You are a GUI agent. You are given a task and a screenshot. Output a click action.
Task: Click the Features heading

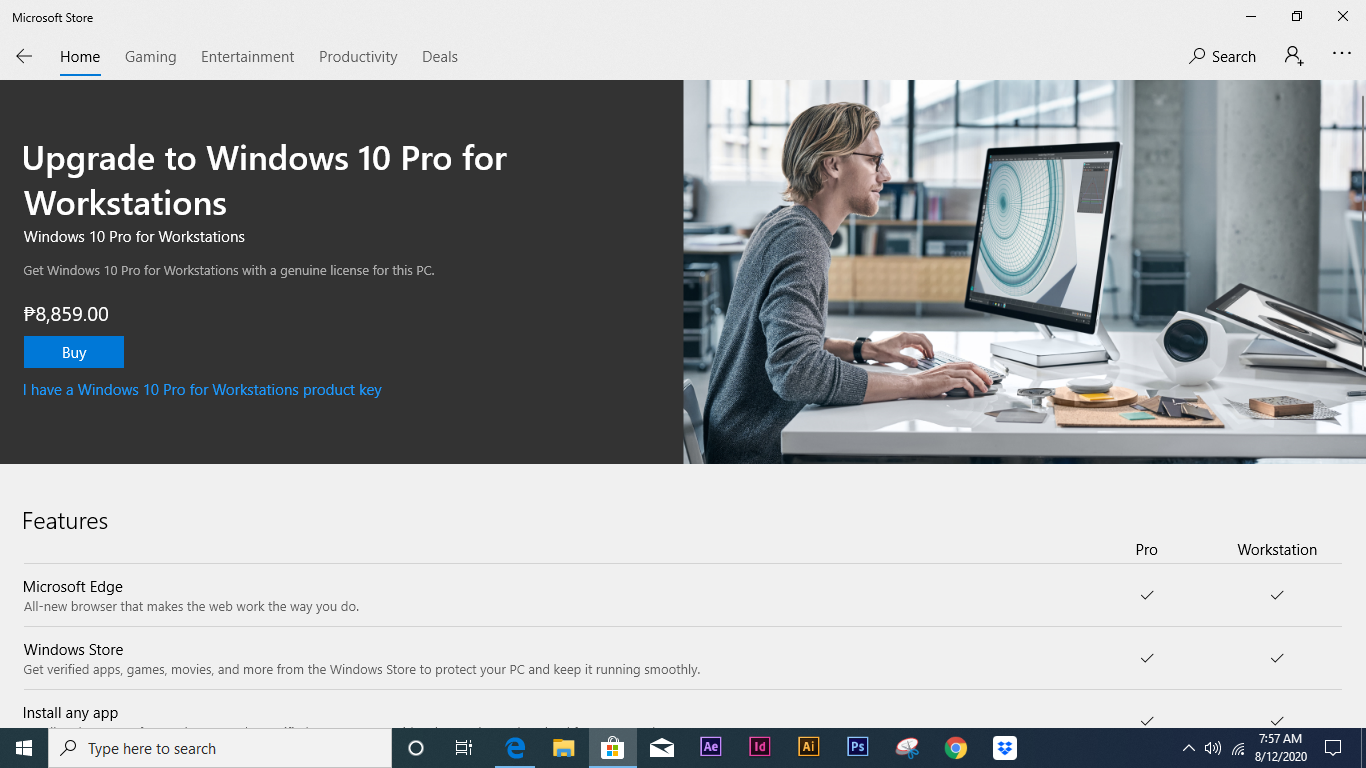point(65,521)
